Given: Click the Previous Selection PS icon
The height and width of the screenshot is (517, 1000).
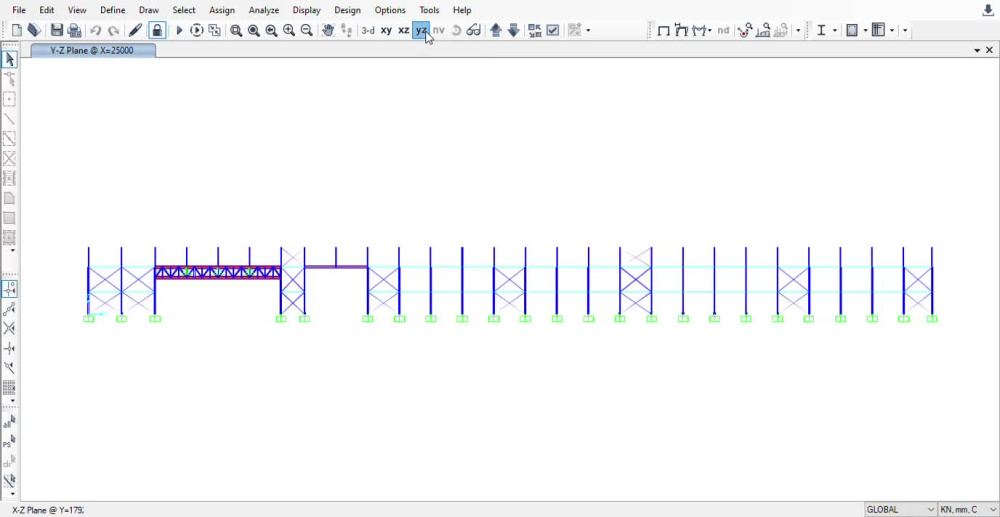Looking at the screenshot, I should (10, 442).
